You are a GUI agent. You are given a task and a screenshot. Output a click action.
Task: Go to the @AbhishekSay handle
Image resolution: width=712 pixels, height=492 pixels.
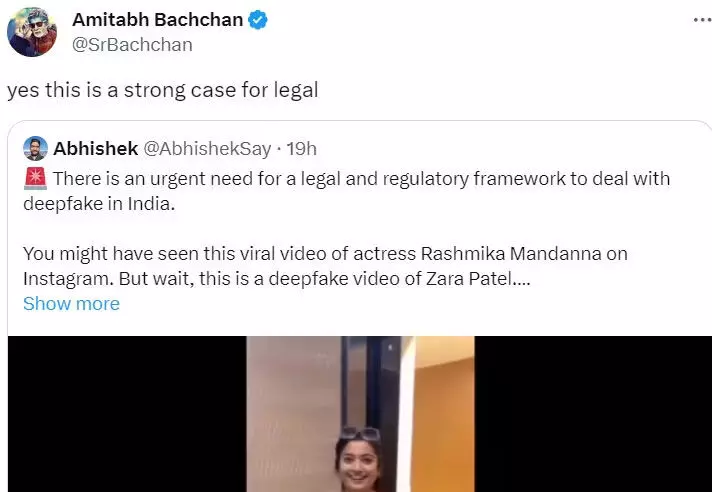(x=208, y=149)
